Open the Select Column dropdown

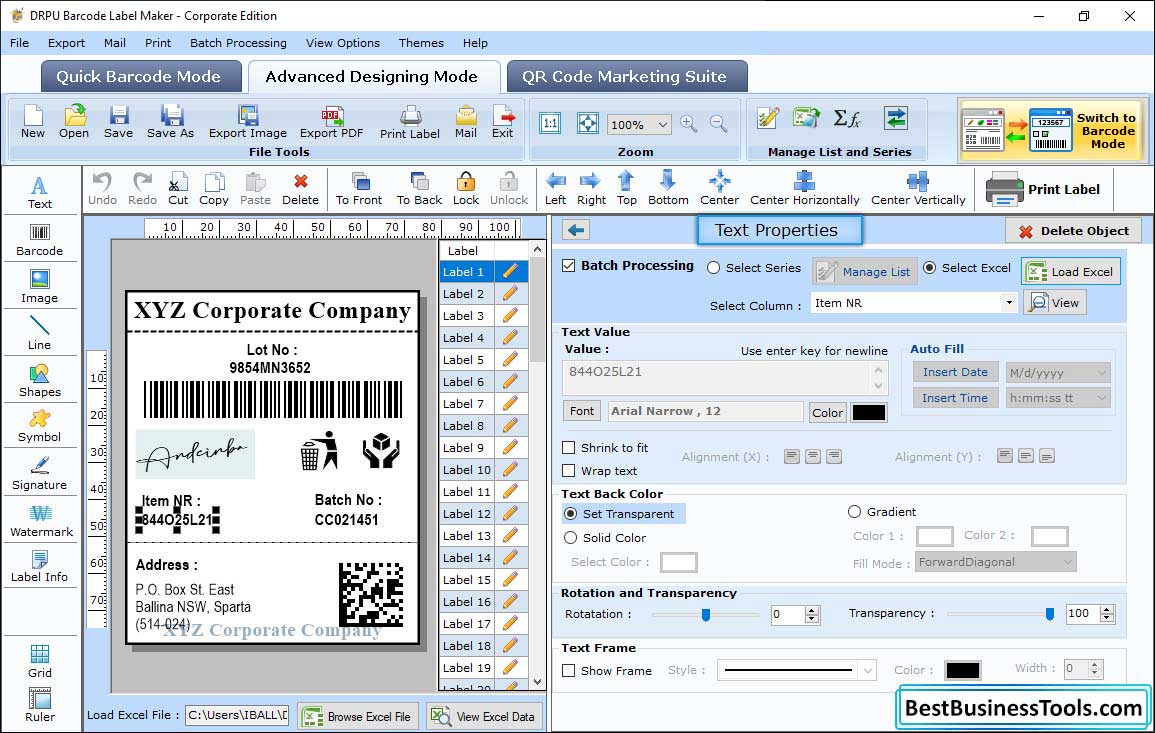click(1008, 303)
